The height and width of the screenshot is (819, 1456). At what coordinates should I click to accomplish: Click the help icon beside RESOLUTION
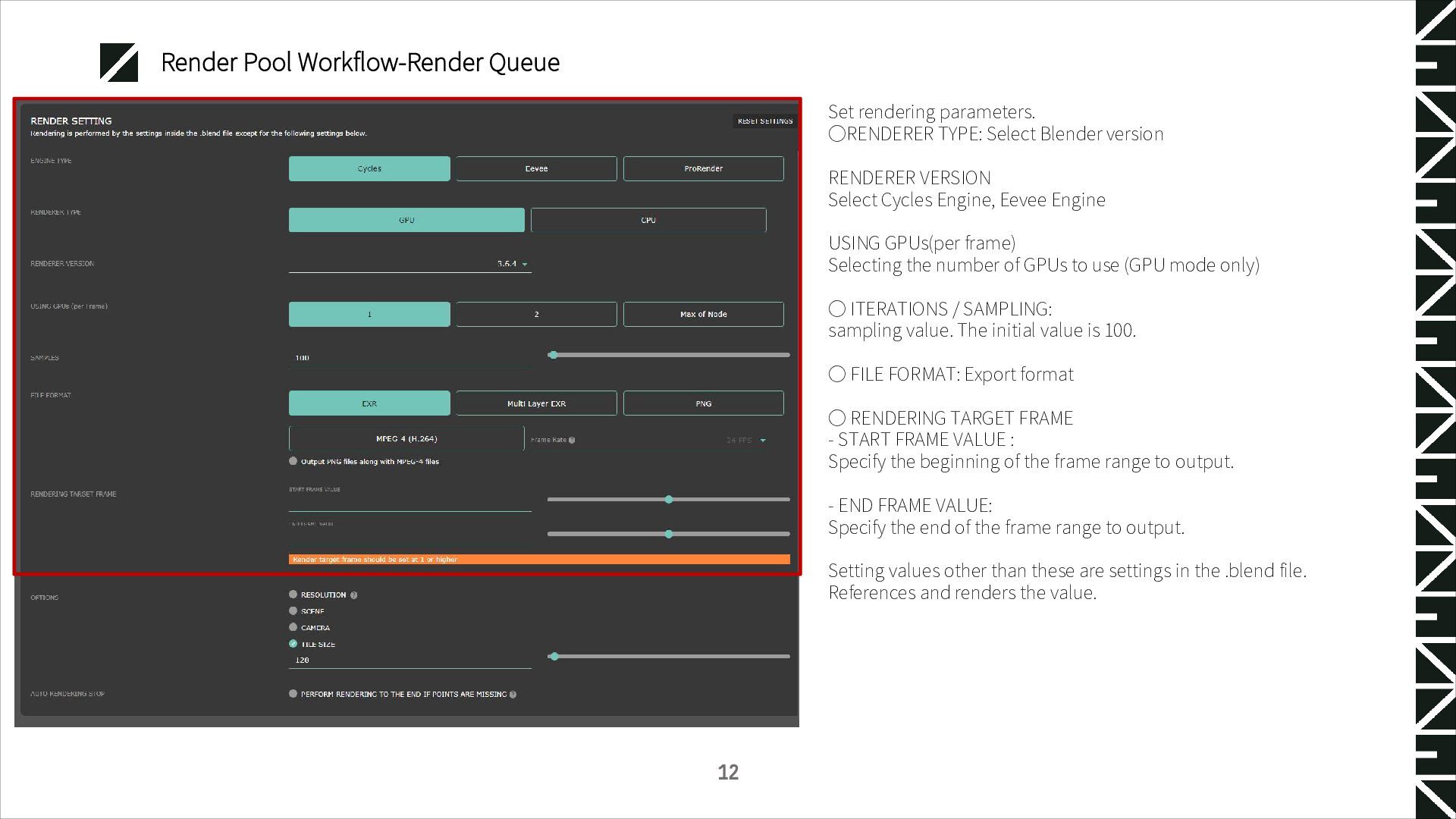point(354,595)
